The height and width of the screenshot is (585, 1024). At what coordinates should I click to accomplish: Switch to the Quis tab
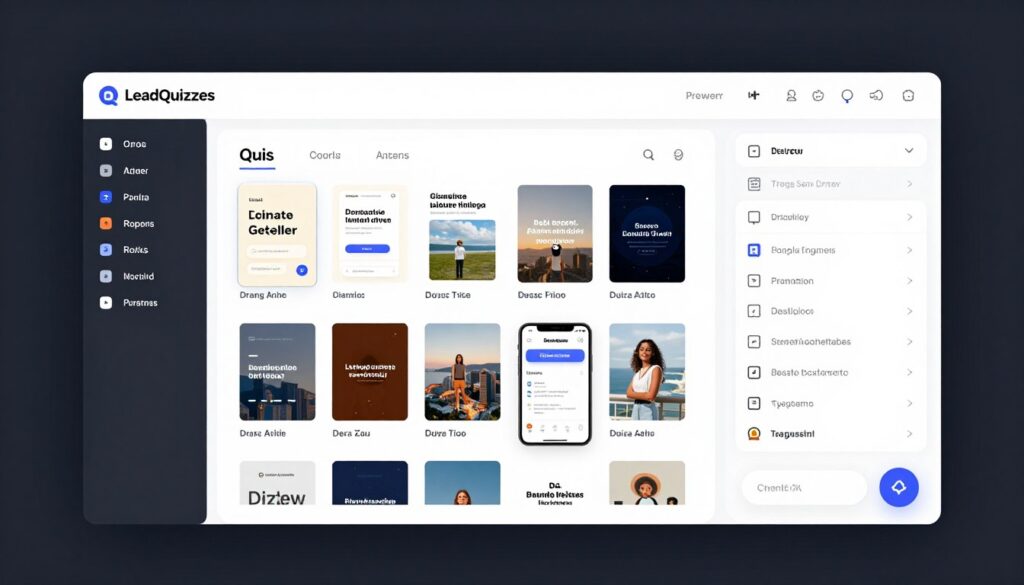pyautogui.click(x=257, y=155)
